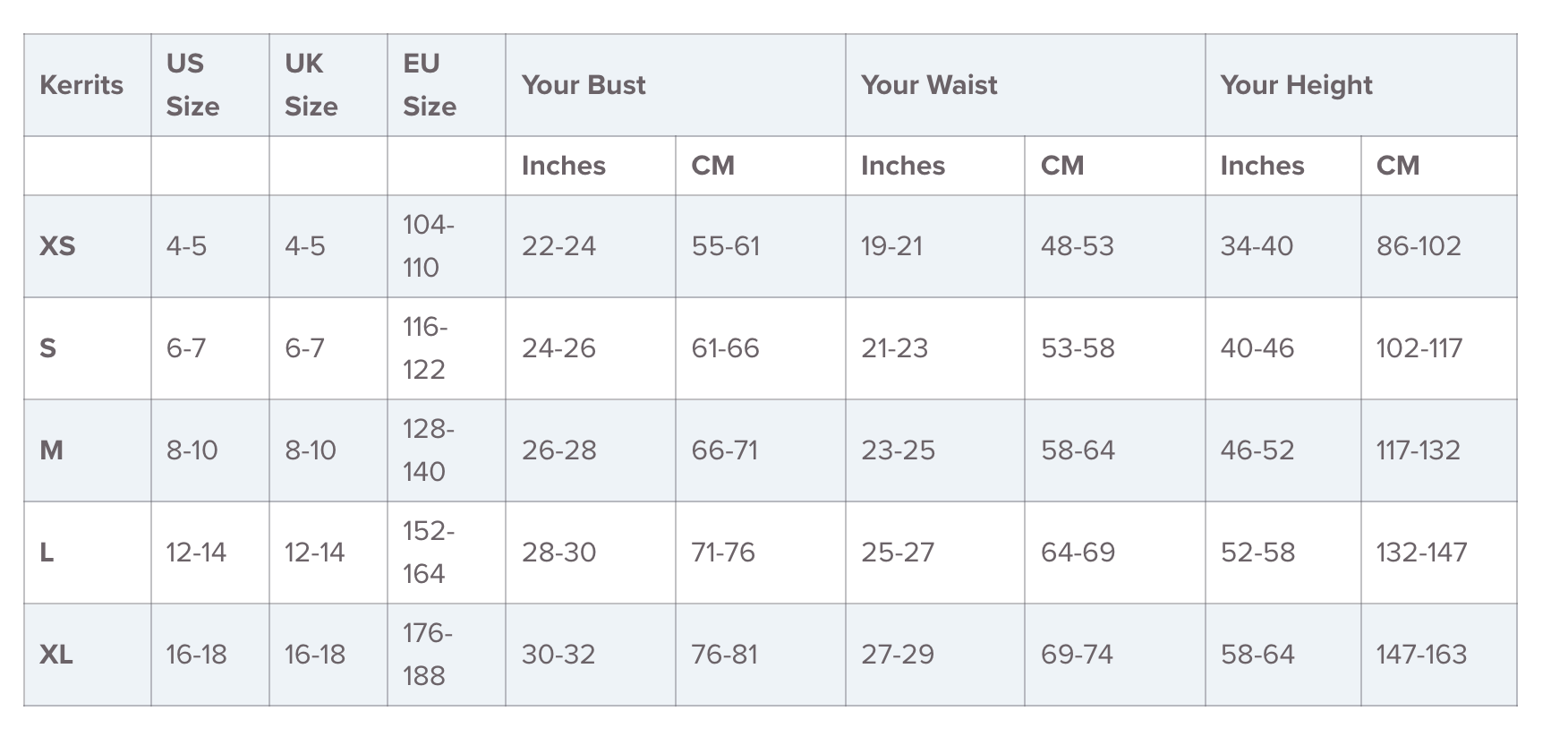Click the 61-66 bust CM cell

click(x=725, y=348)
